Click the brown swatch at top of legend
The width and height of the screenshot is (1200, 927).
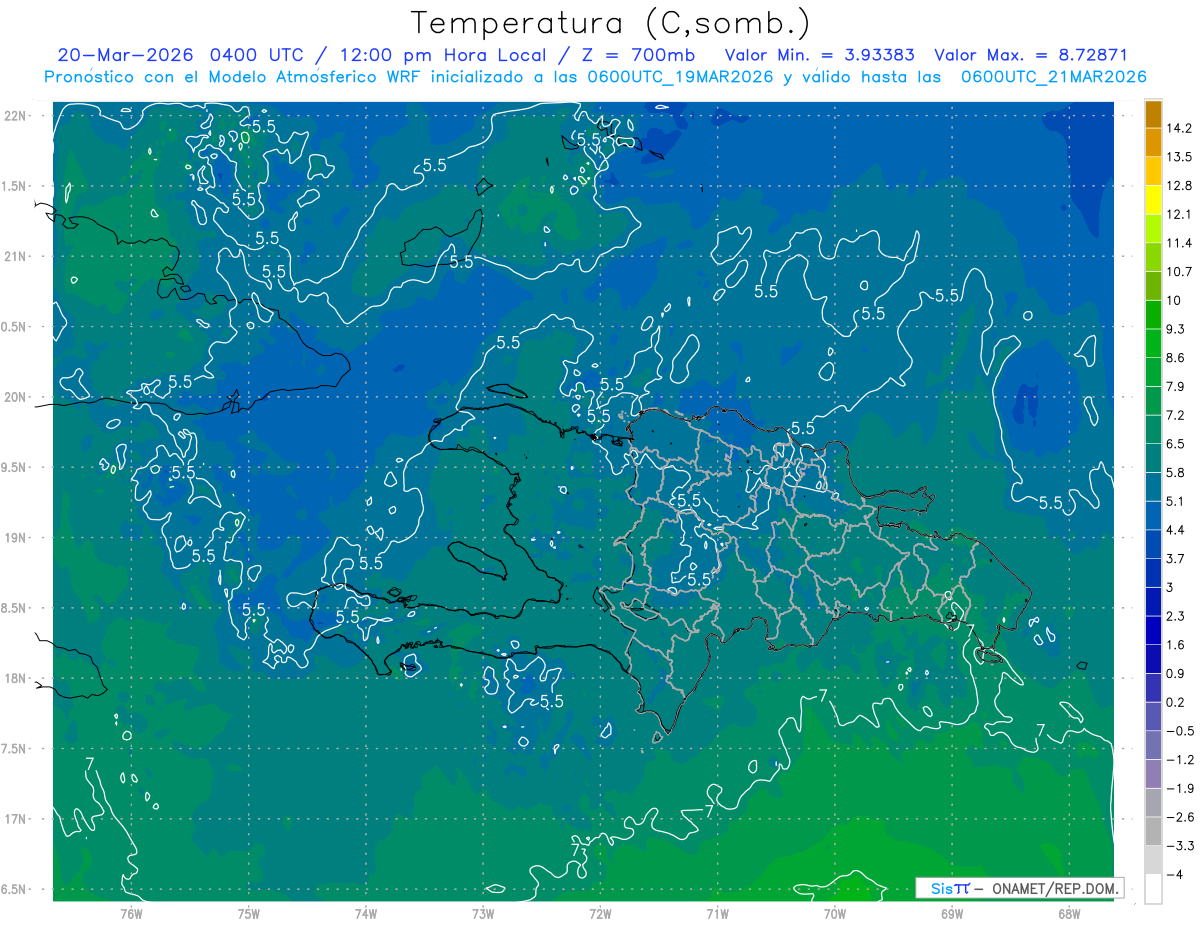pyautogui.click(x=1153, y=113)
